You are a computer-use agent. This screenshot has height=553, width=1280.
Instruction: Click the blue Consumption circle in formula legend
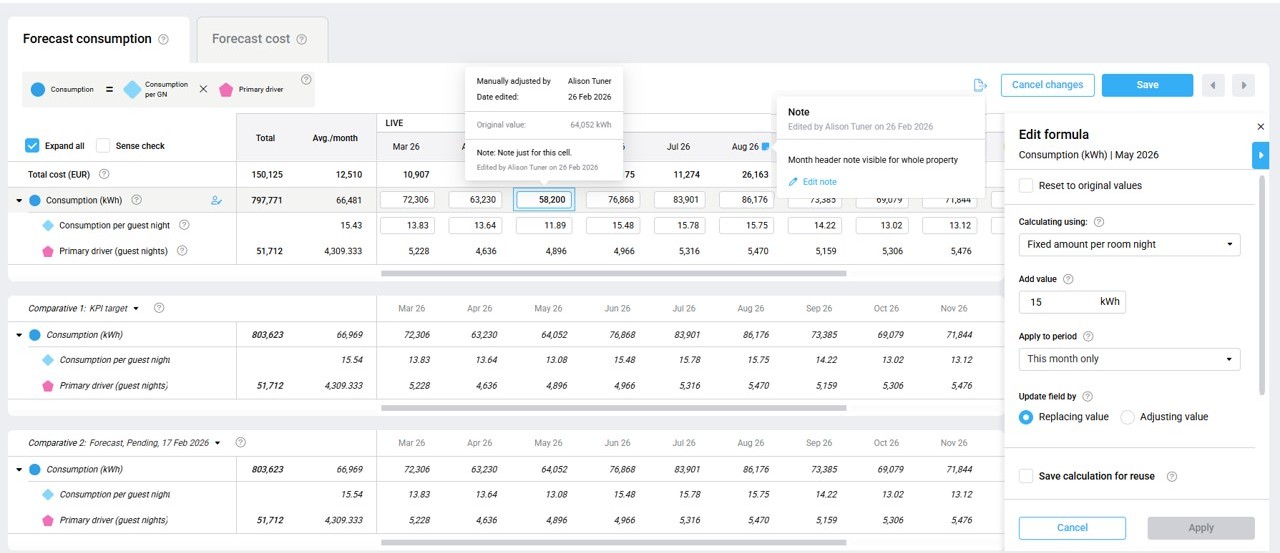[38, 89]
